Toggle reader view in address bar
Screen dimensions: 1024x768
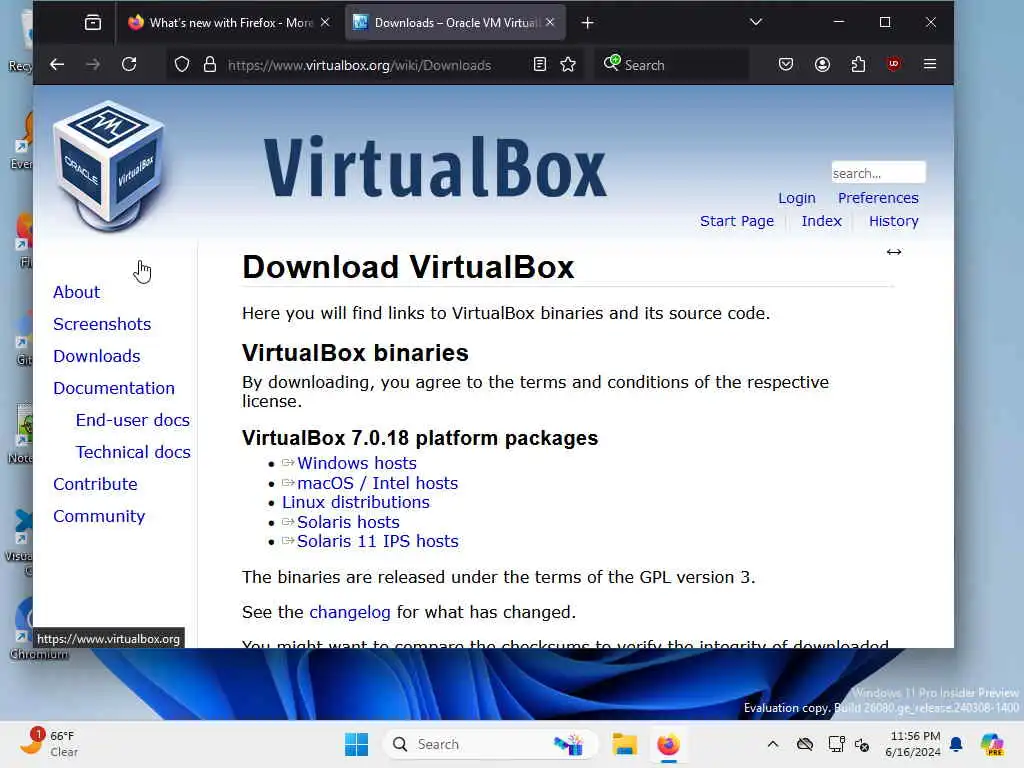(x=539, y=64)
